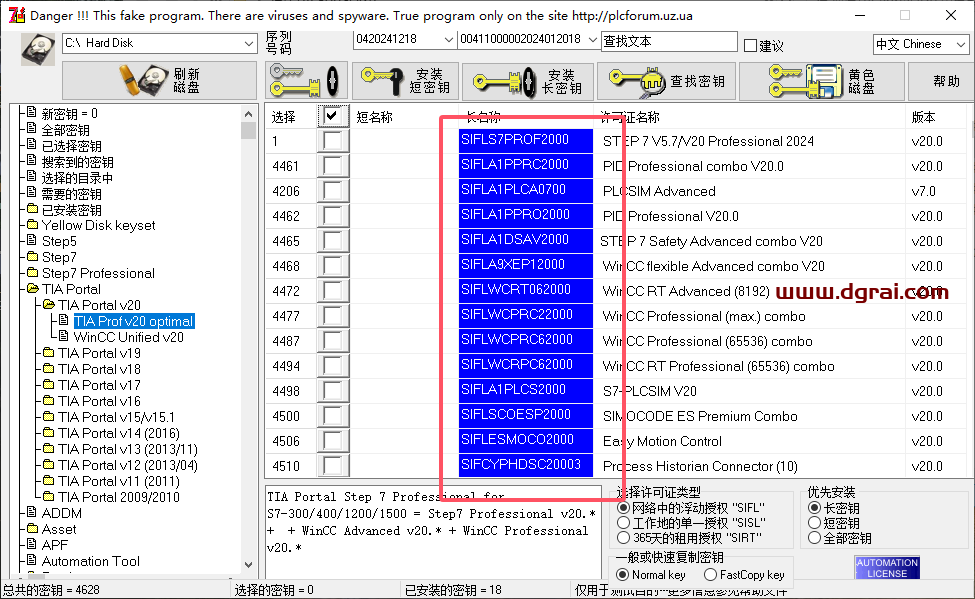Expand TIA Portal v13 (2013/11) folder
The image size is (975, 599).
128,449
